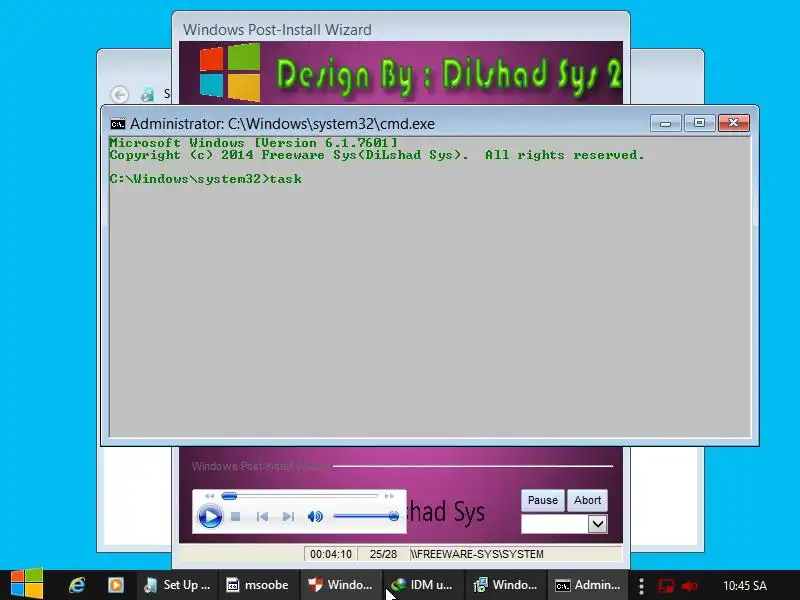Click the Abort button in wizard

(x=587, y=501)
